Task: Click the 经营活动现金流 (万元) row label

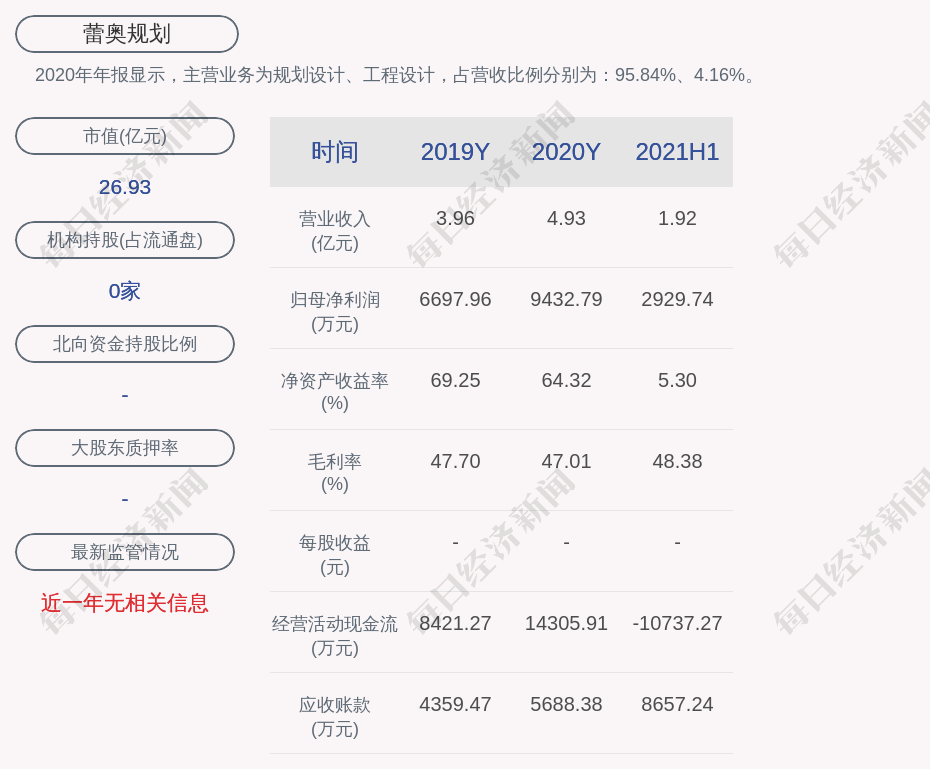Action: (335, 636)
